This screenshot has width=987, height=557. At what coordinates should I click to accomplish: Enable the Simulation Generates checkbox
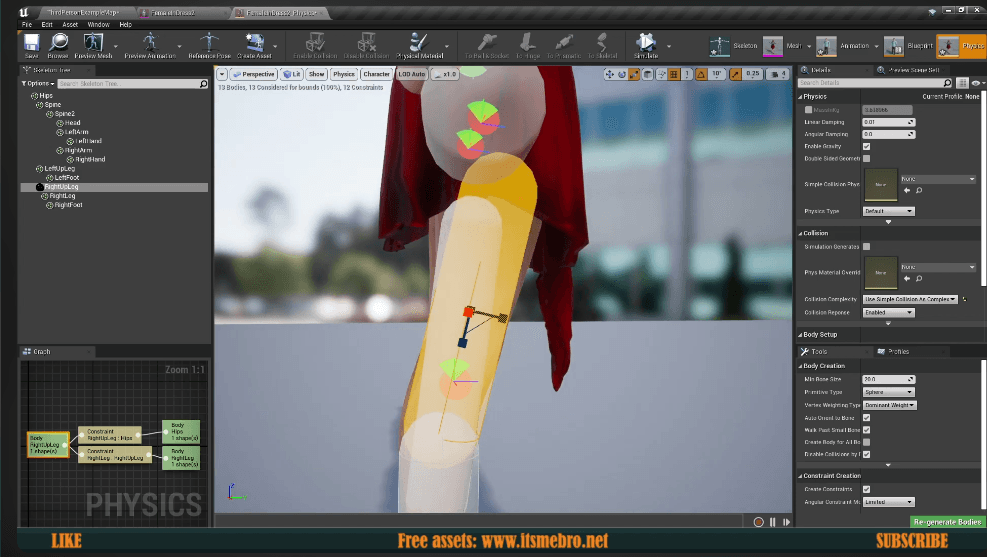pos(866,246)
